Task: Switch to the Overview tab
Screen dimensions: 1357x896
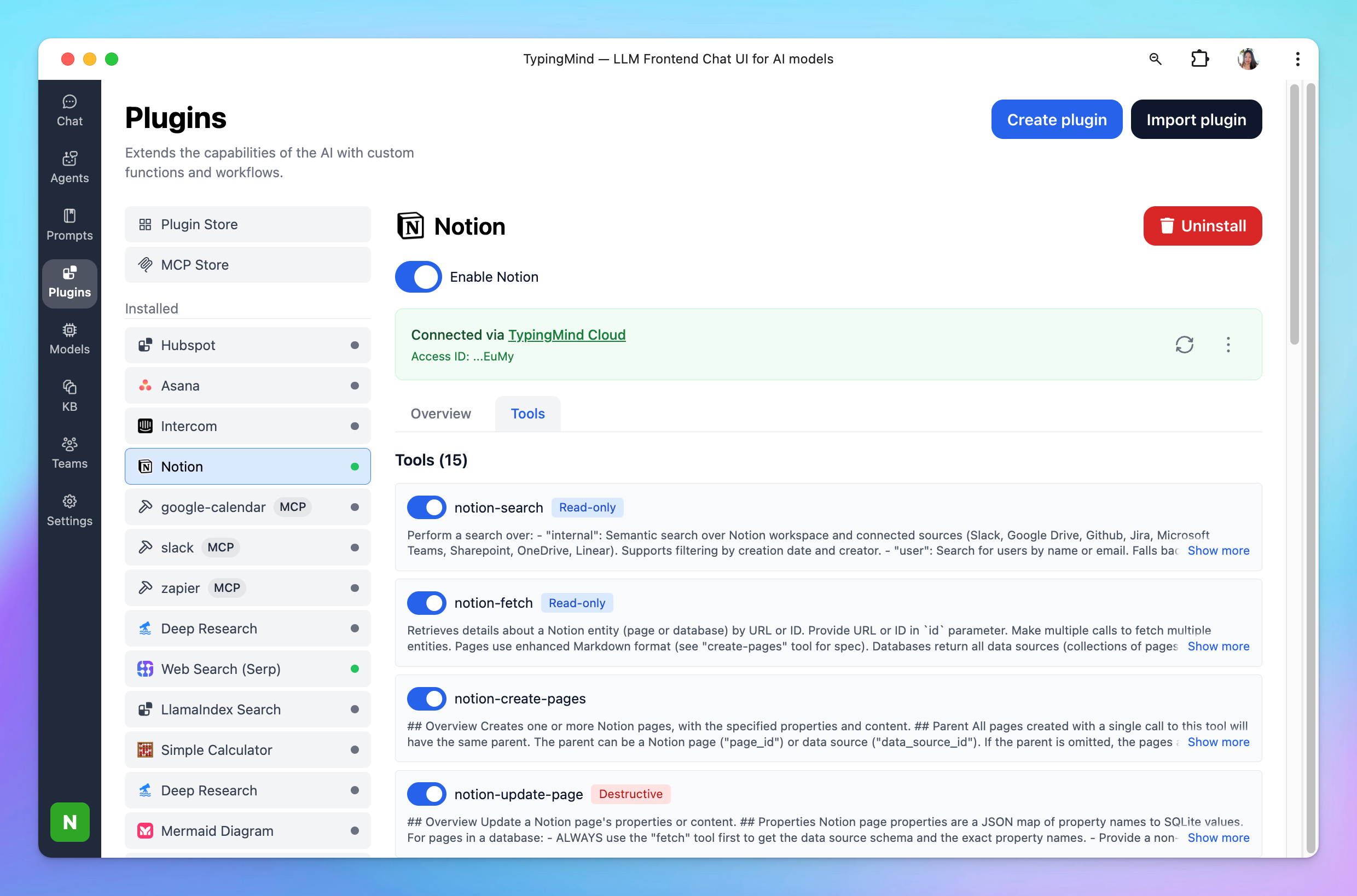Action: click(440, 414)
